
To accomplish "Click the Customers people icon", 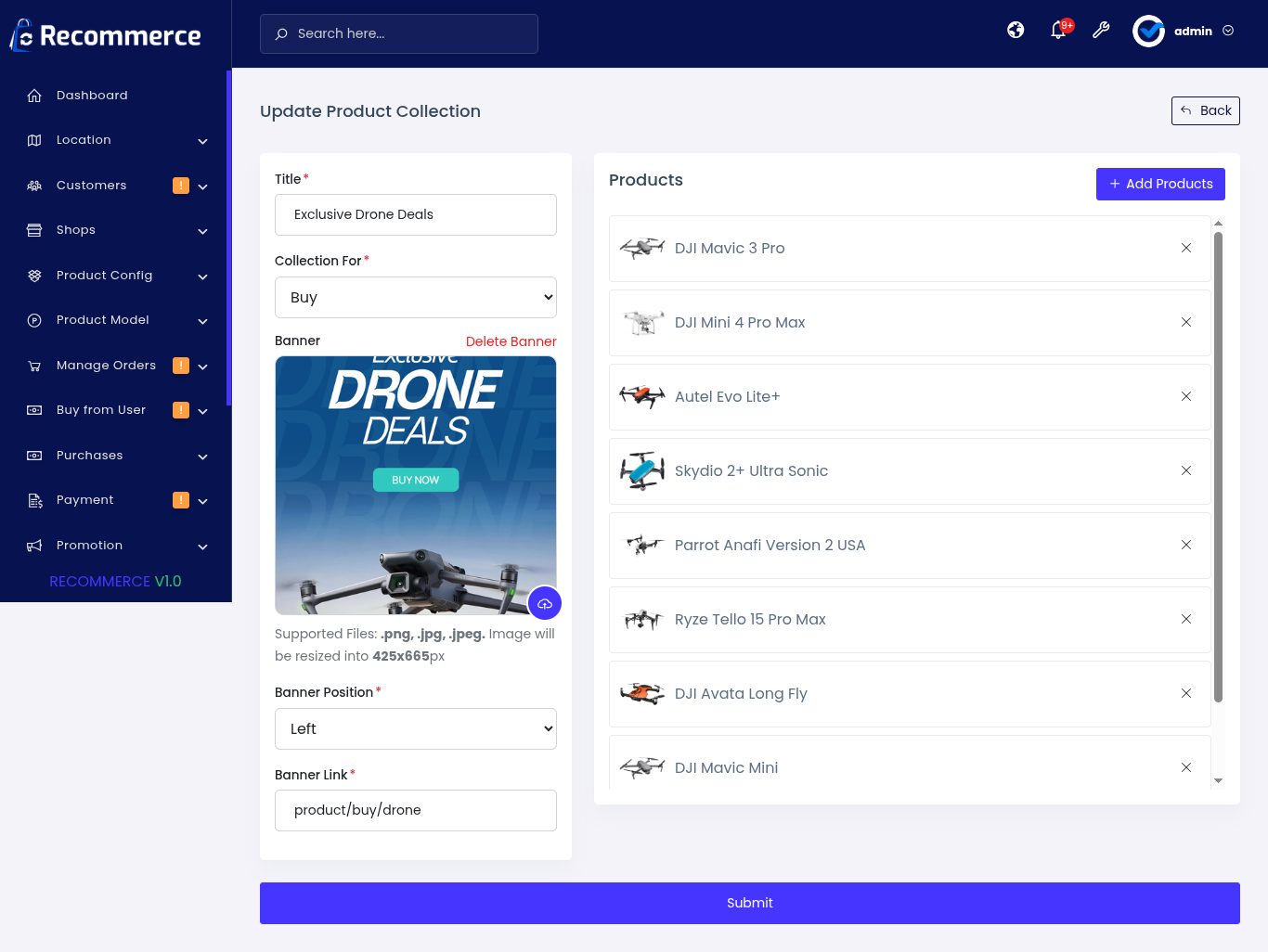I will pyautogui.click(x=34, y=186).
